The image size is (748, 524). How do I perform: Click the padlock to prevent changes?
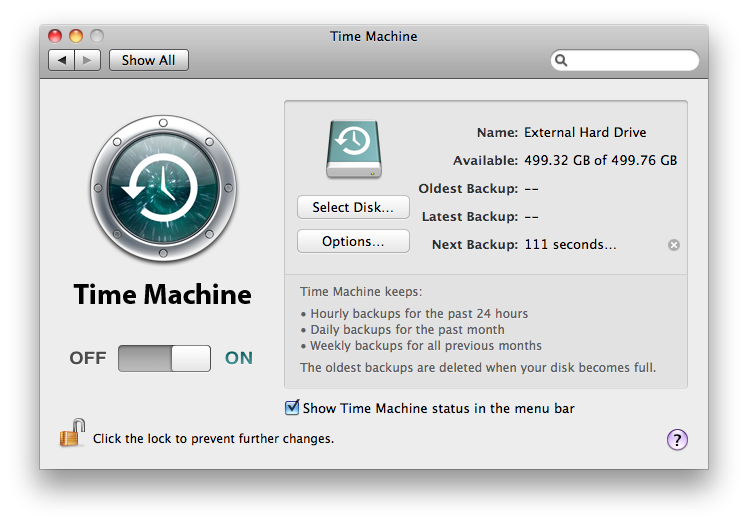click(71, 434)
